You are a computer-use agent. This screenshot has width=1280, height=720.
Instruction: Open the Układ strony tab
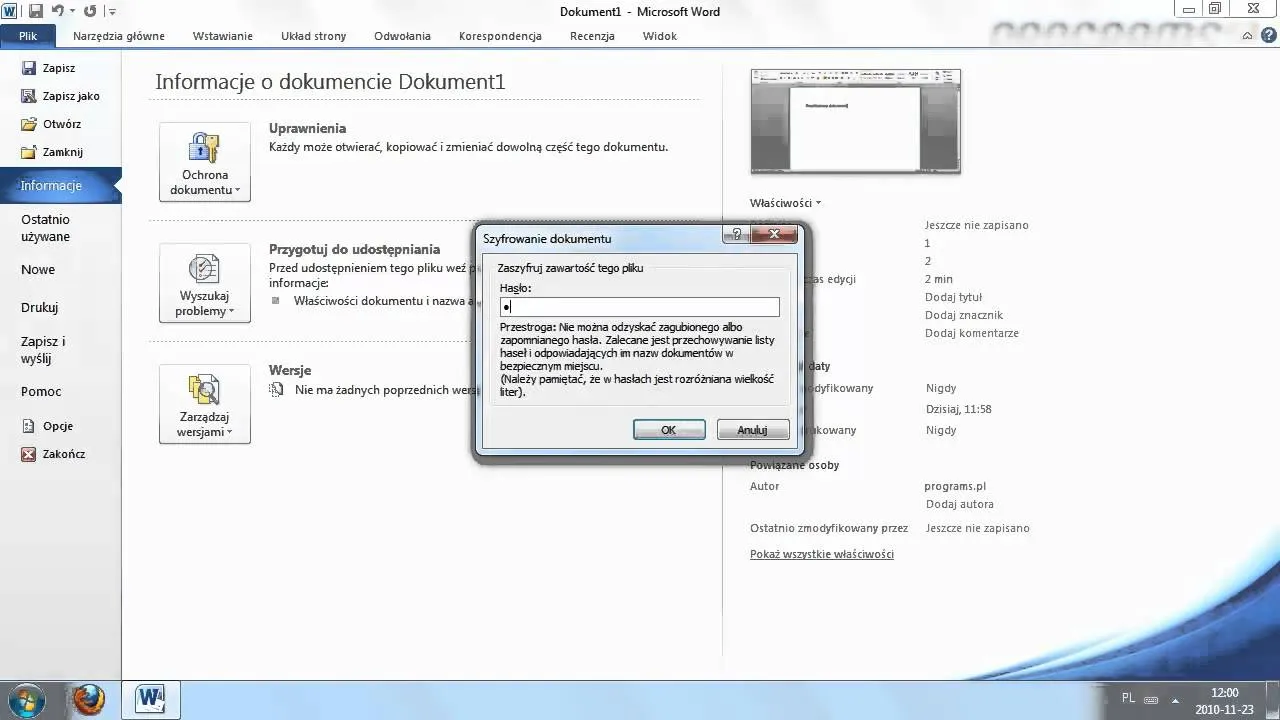coord(313,36)
